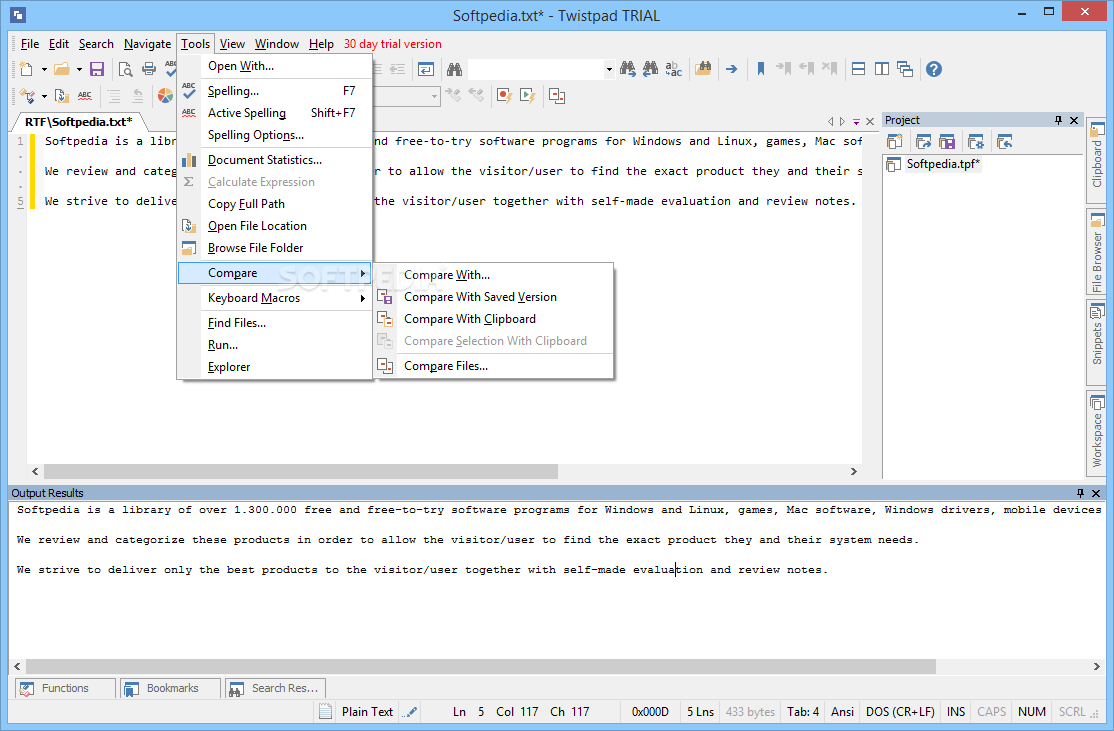Open the document tab list dropdown arrow
This screenshot has width=1114, height=731.
tap(856, 121)
